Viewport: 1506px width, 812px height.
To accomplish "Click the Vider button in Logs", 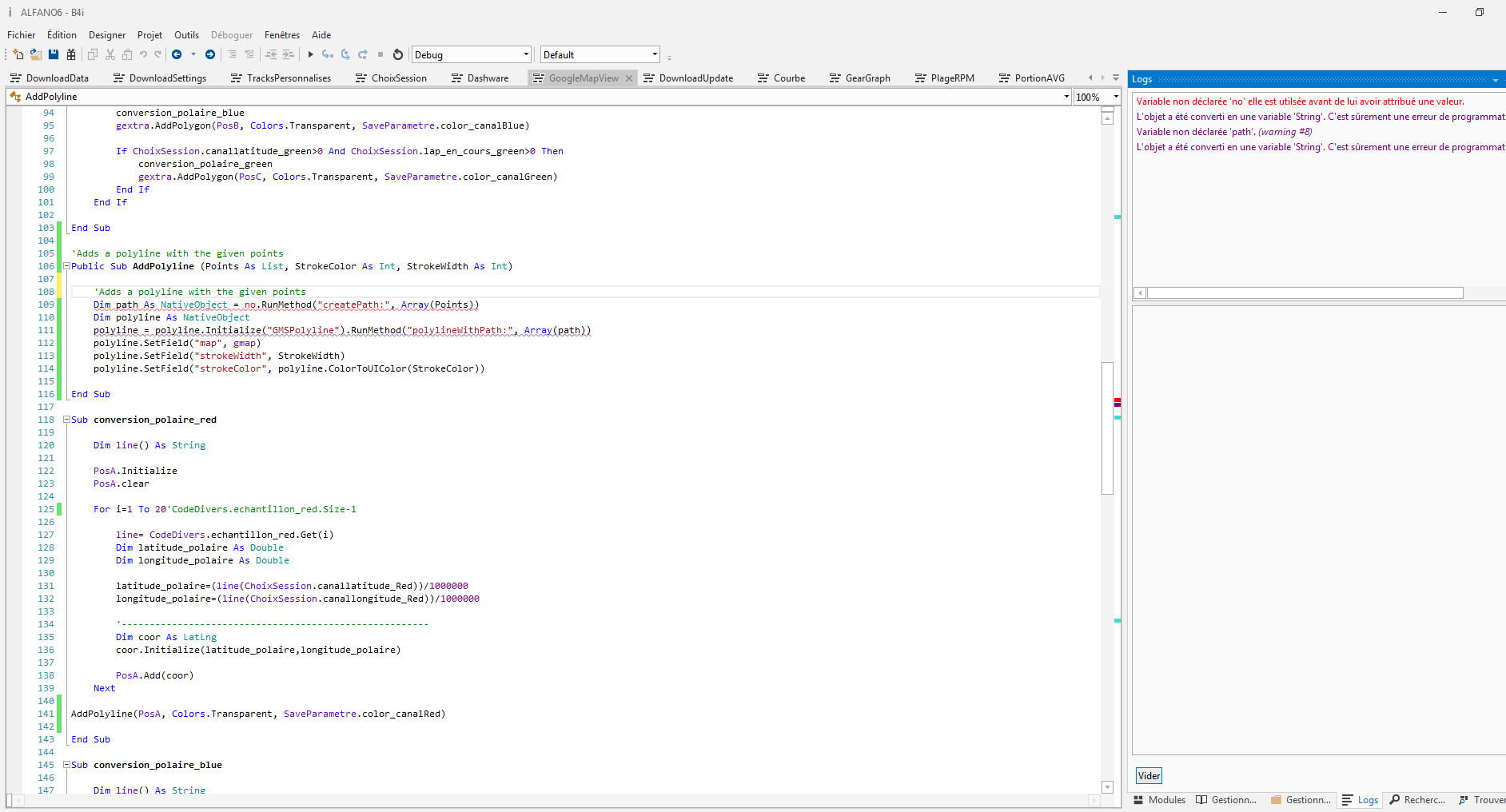I will 1149,776.
